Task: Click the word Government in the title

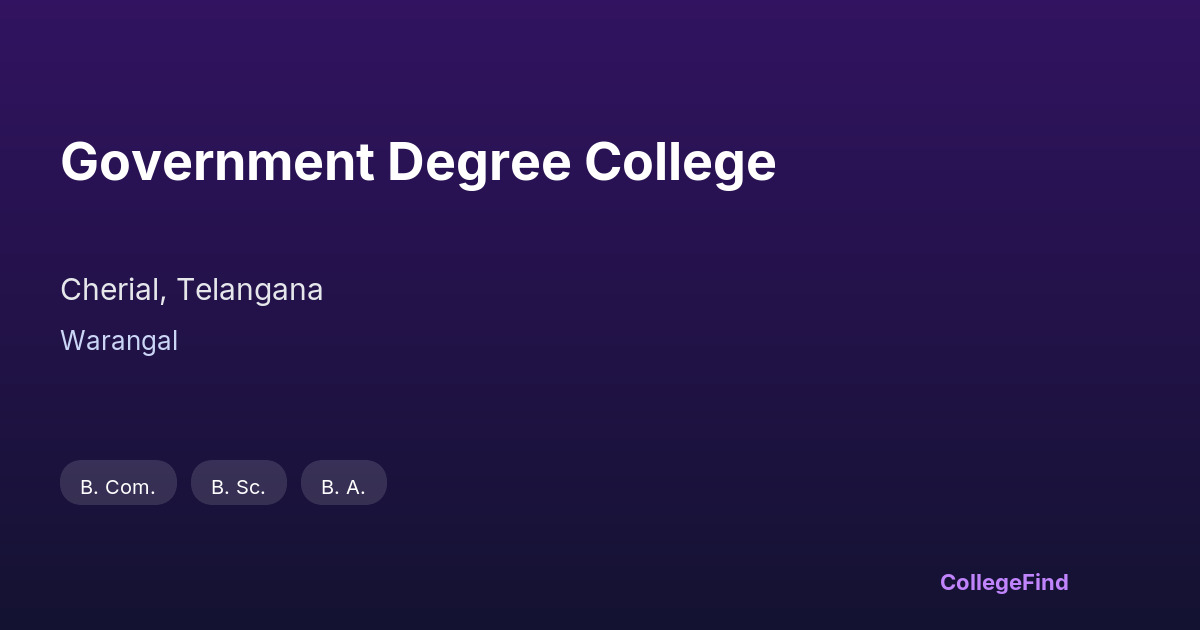Action: pyautogui.click(x=217, y=162)
